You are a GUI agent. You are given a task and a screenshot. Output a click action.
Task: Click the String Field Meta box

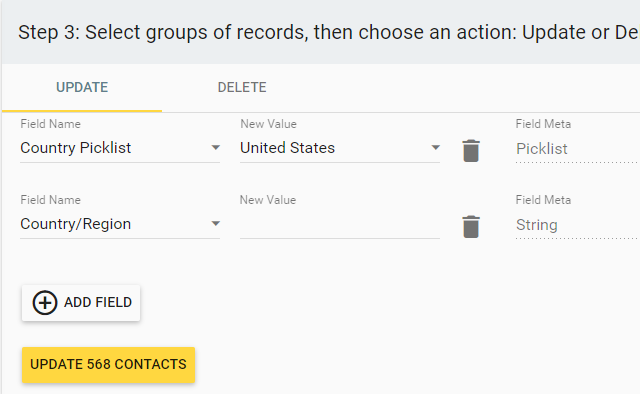(x=577, y=225)
